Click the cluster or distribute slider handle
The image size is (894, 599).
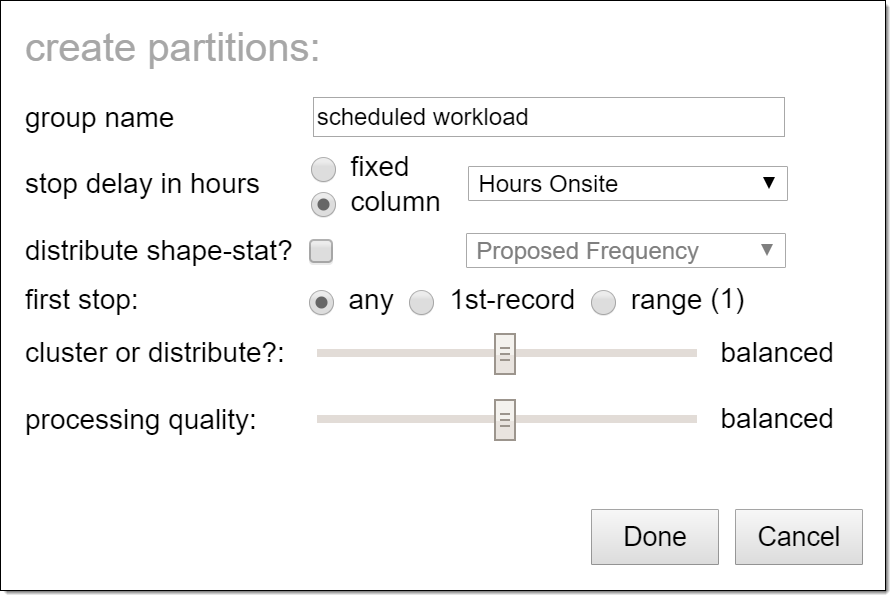pyautogui.click(x=505, y=353)
